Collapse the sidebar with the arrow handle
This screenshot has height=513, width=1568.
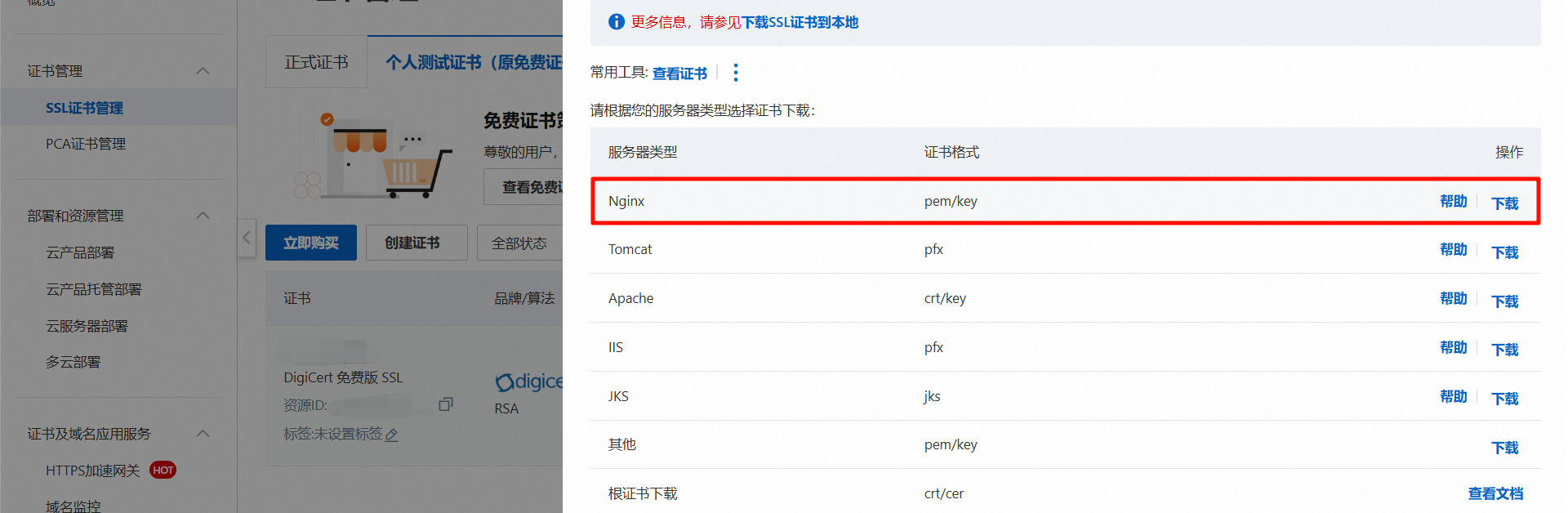[247, 238]
